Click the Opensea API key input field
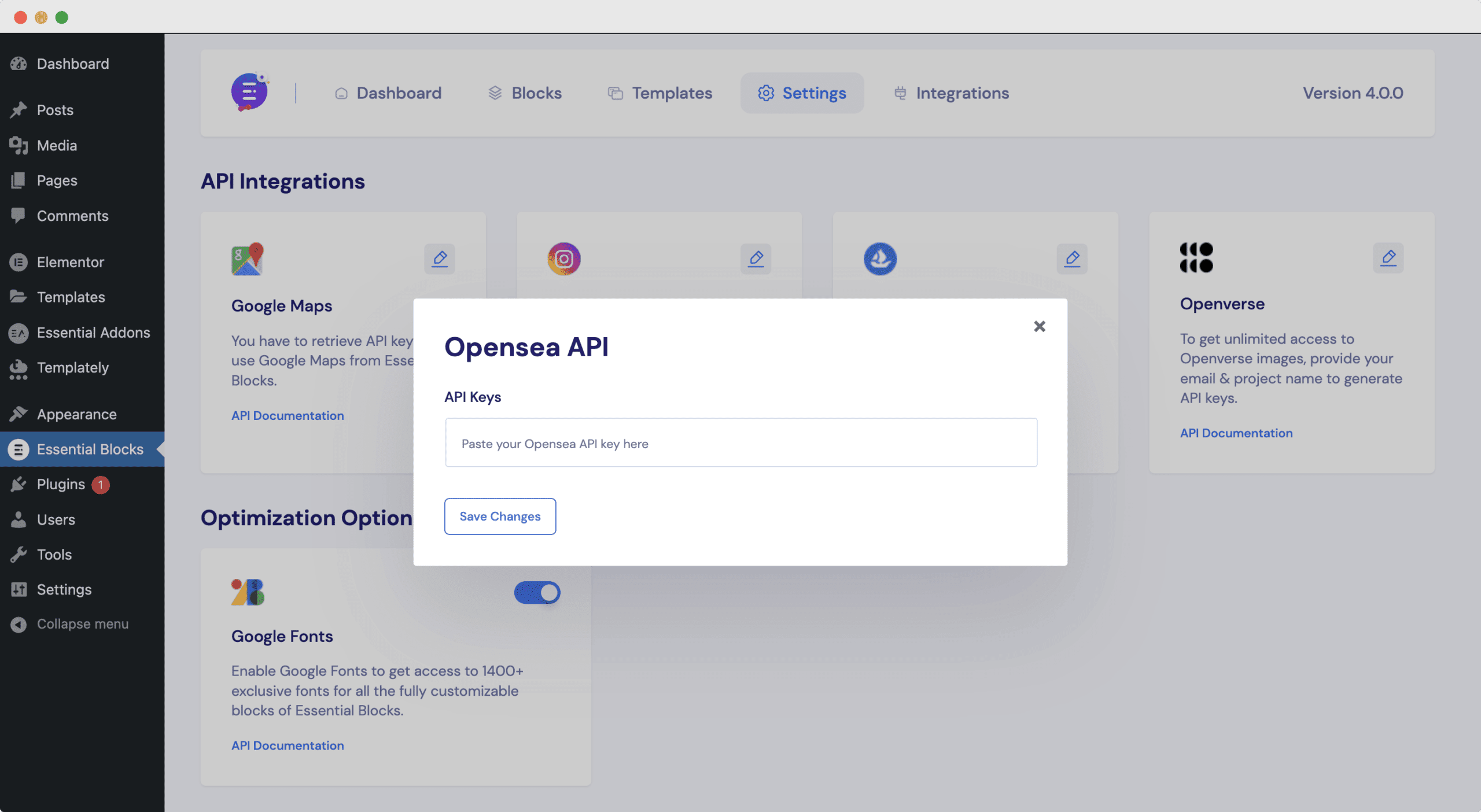The height and width of the screenshot is (812, 1481). click(740, 442)
